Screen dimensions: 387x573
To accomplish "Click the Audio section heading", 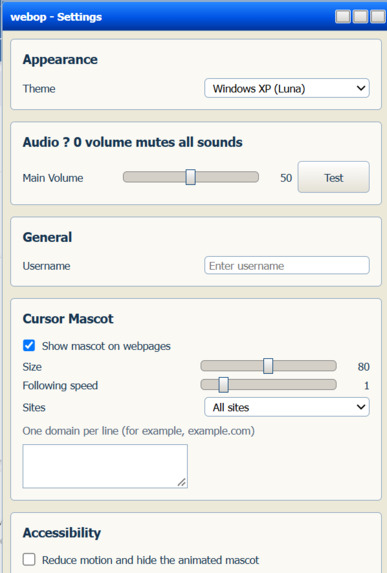I will point(132,142).
